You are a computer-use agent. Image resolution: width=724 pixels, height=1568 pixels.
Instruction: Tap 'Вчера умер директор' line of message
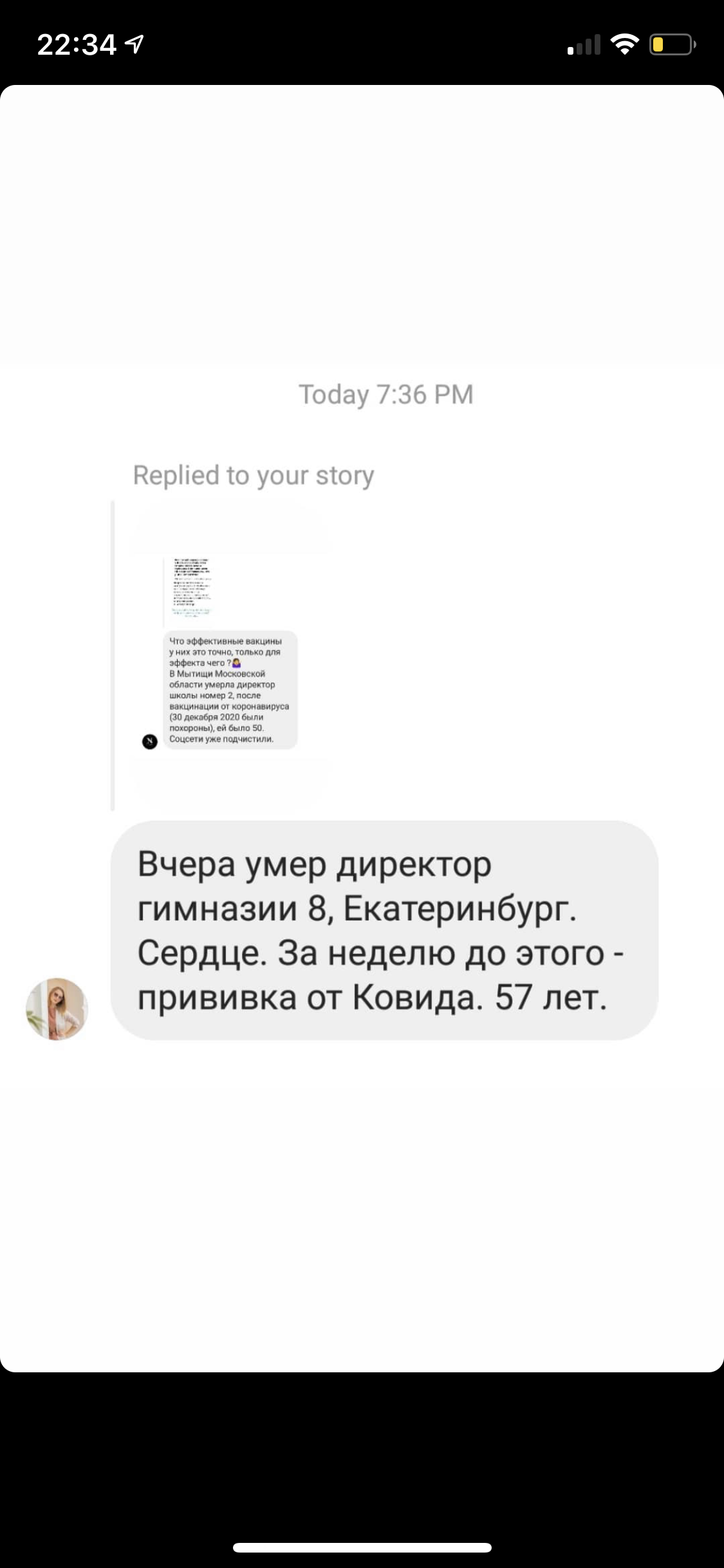point(315,864)
